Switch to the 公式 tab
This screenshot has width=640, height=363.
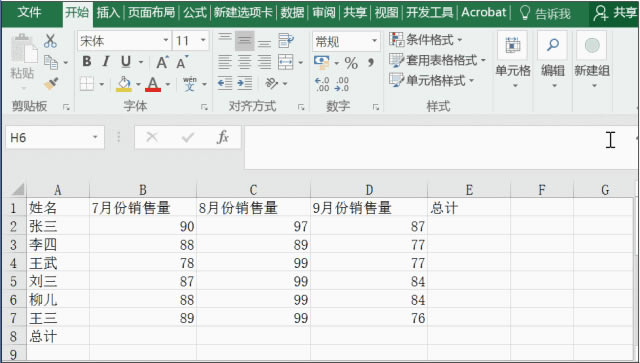click(195, 13)
